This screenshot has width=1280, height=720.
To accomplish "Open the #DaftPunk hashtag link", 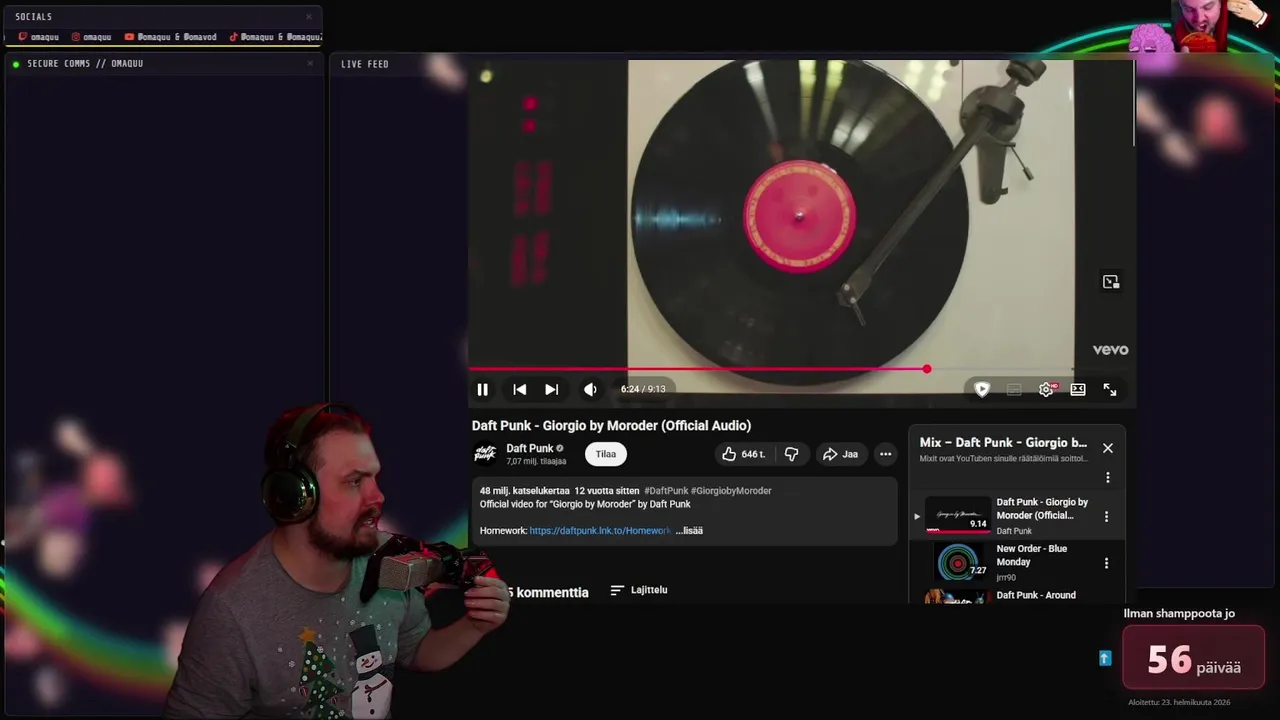I will pos(666,491).
